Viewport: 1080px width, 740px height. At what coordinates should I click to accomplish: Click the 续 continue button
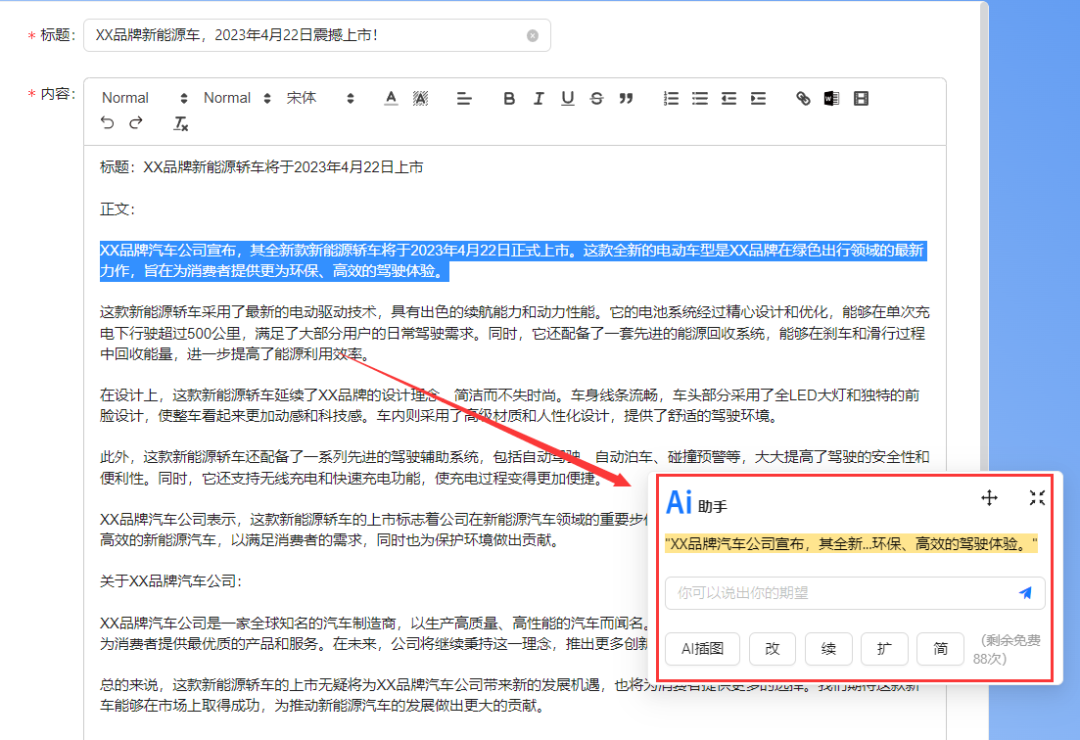click(829, 648)
